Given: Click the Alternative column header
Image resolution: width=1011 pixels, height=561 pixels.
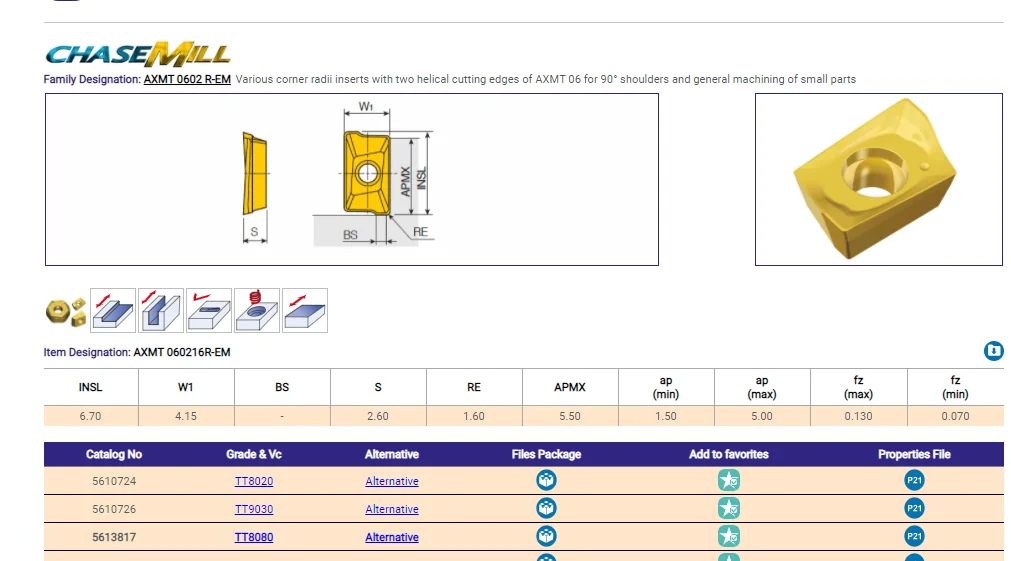Looking at the screenshot, I should tap(392, 455).
